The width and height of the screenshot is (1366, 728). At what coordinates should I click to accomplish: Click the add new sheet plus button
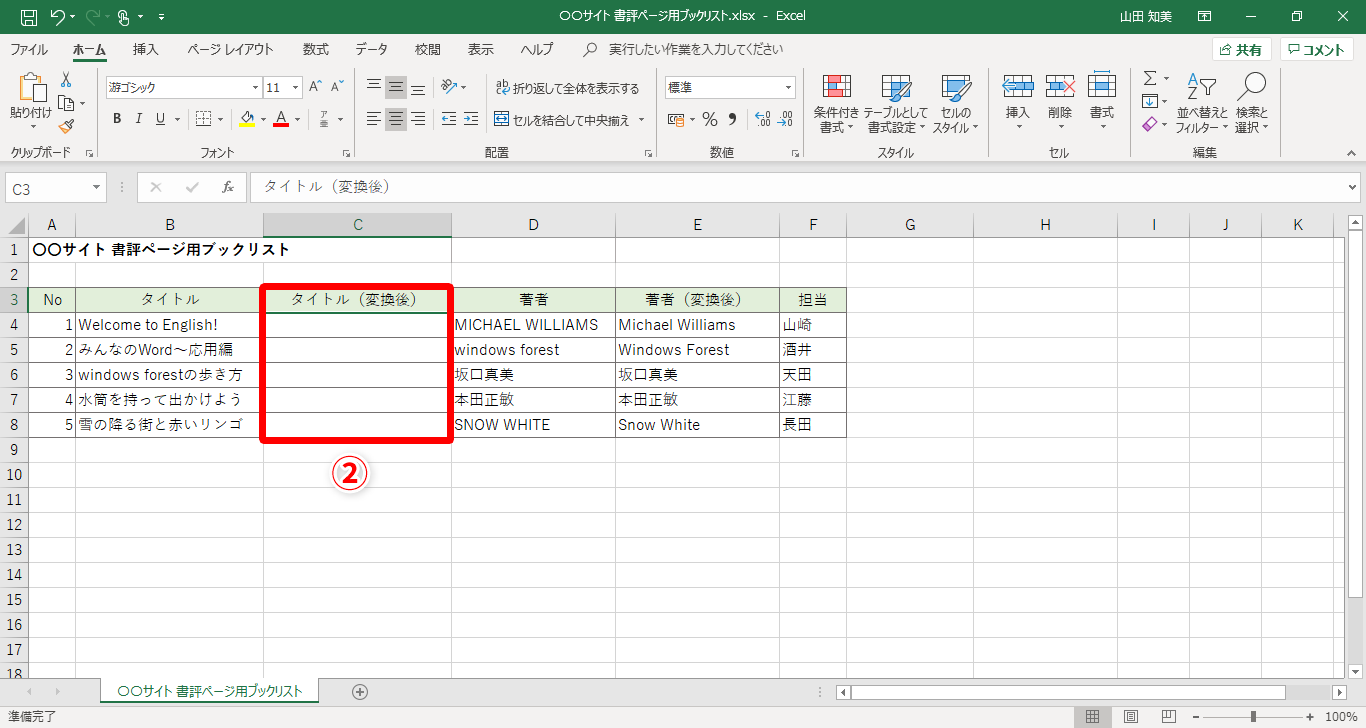click(360, 691)
